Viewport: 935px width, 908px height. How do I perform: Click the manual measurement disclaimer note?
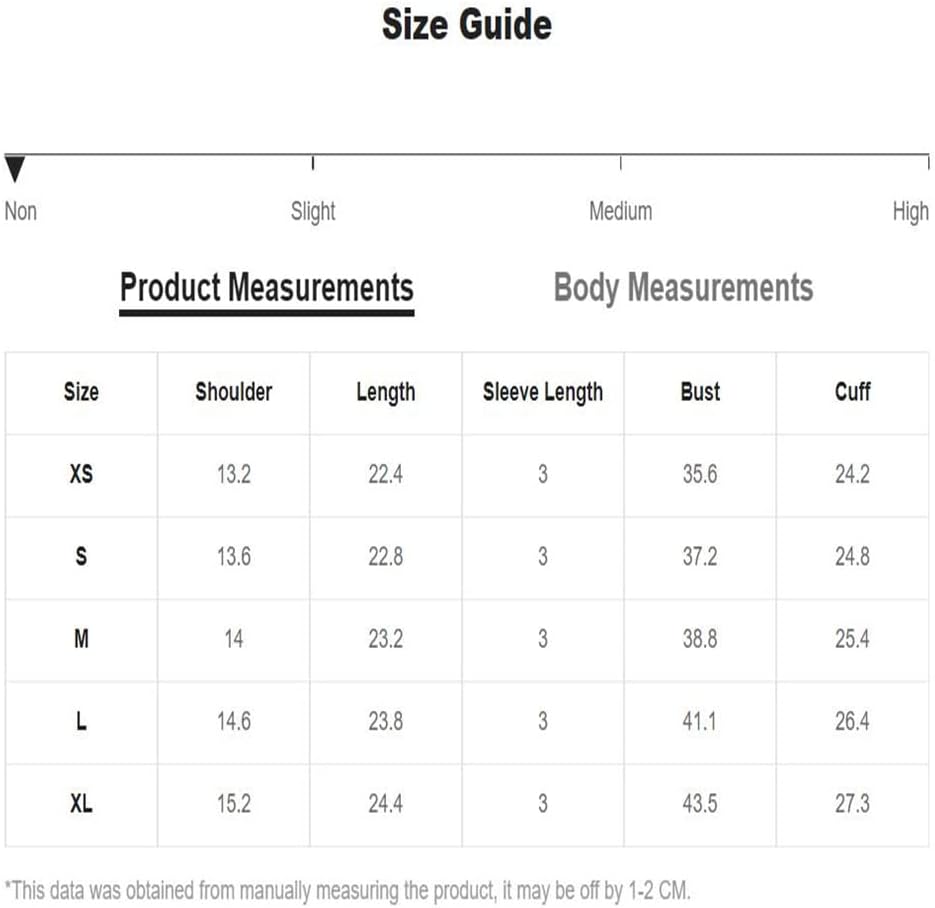tap(347, 891)
